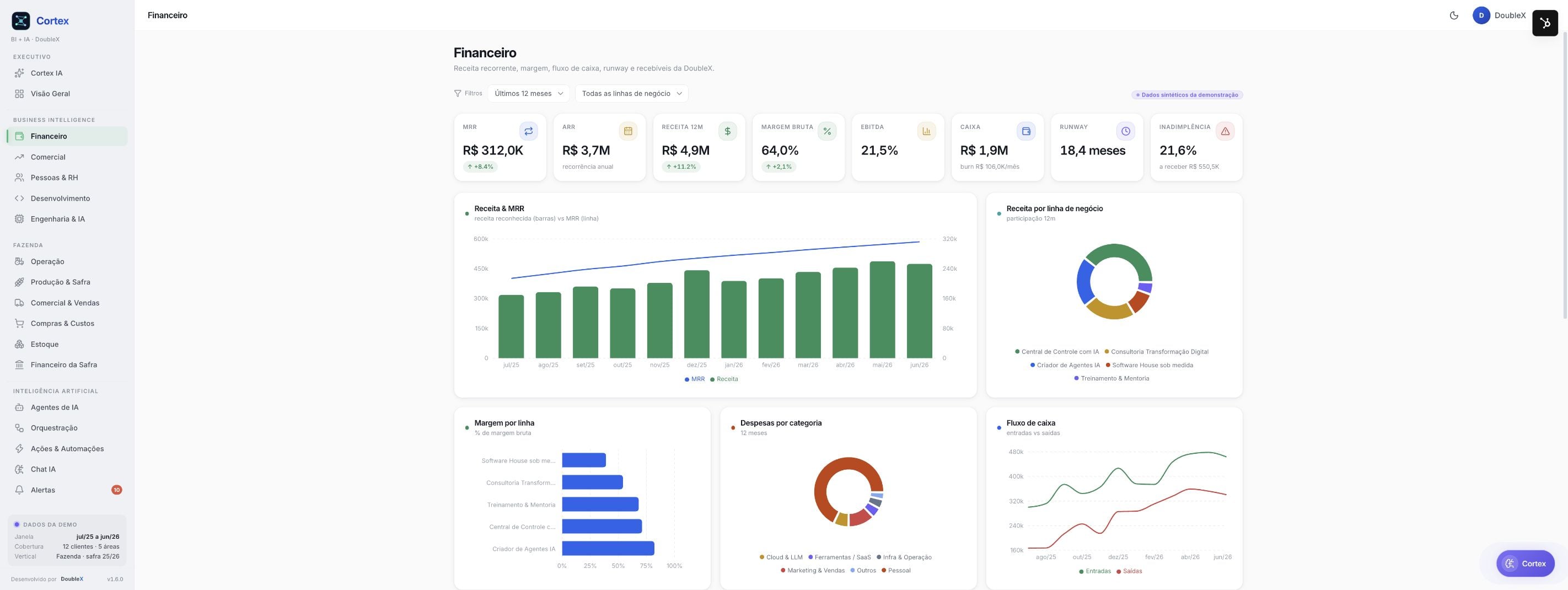The height and width of the screenshot is (590, 1568).
Task: Click the R$ 312,0K MRR value
Action: click(x=492, y=151)
